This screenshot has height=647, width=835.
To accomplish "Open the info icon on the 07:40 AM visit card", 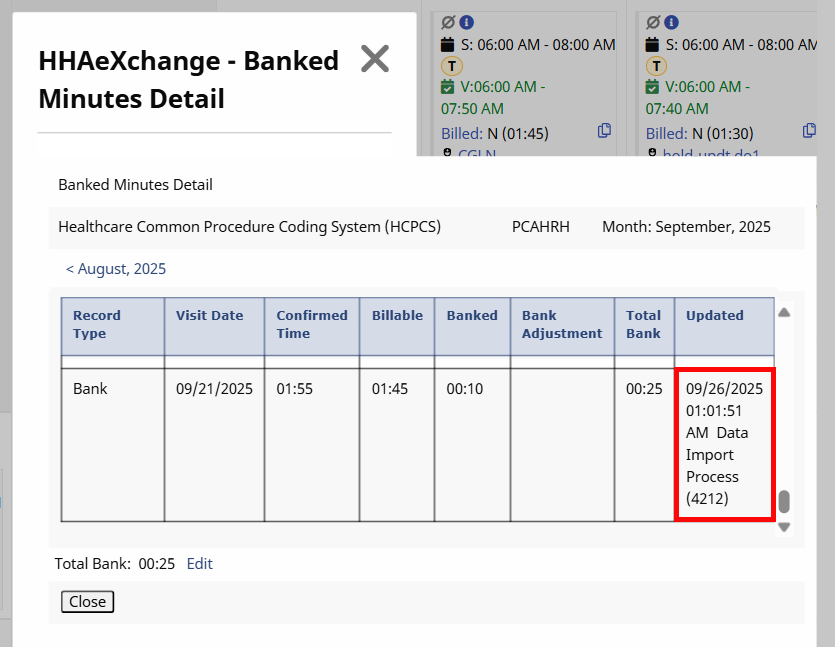I will pyautogui.click(x=671, y=22).
